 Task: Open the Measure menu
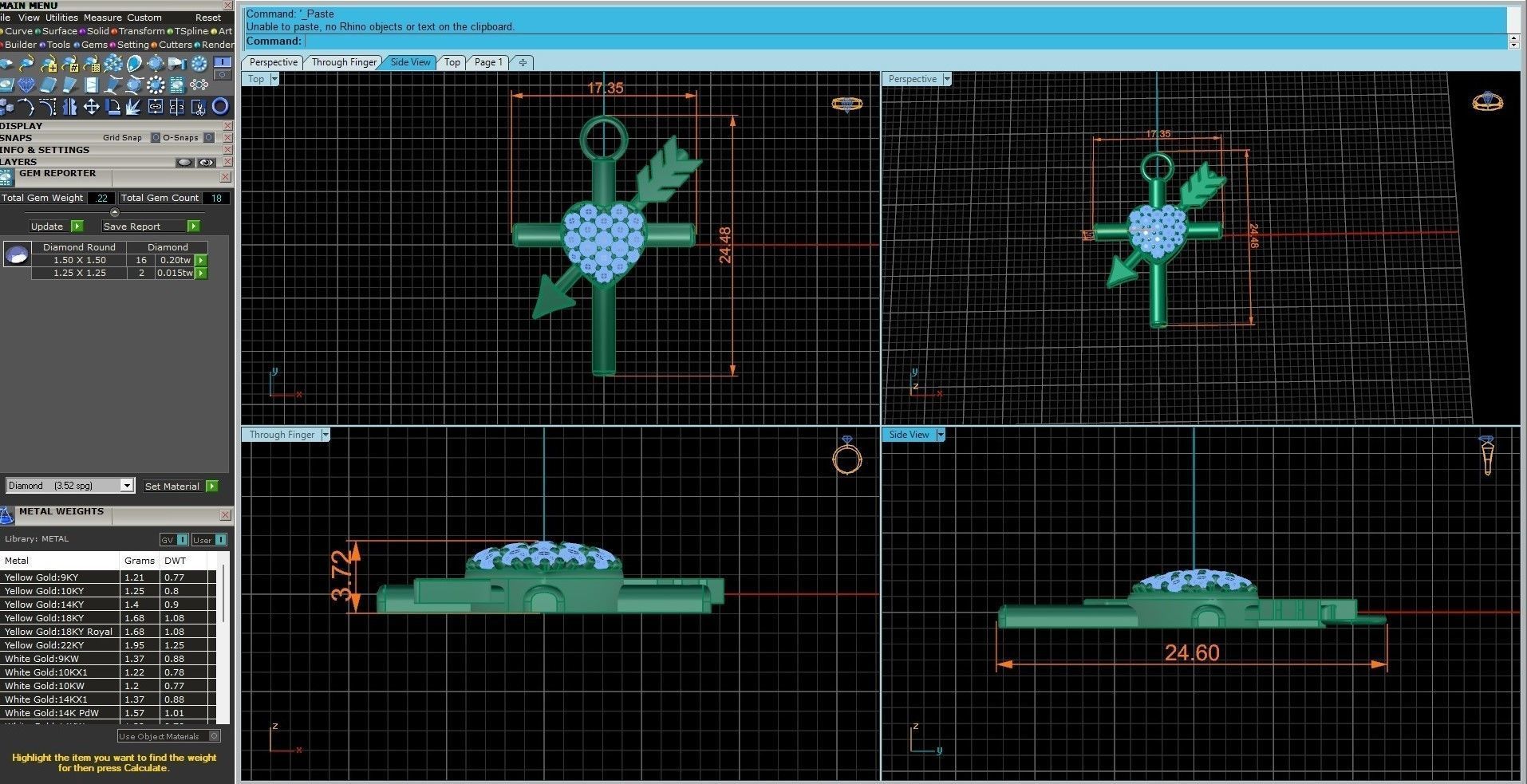(x=103, y=18)
